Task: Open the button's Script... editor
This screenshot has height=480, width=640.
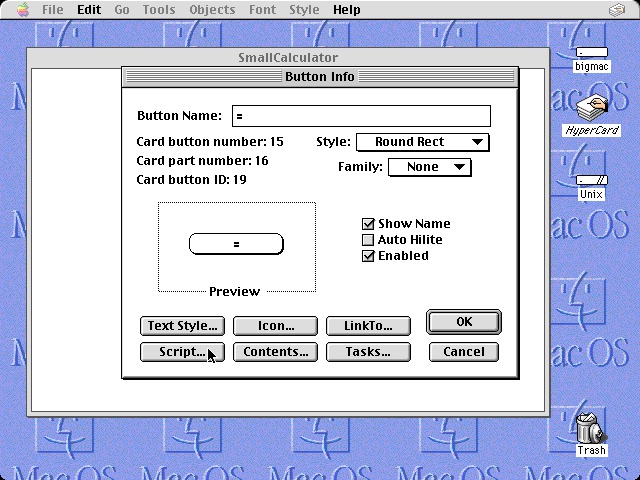Action: click(x=182, y=352)
